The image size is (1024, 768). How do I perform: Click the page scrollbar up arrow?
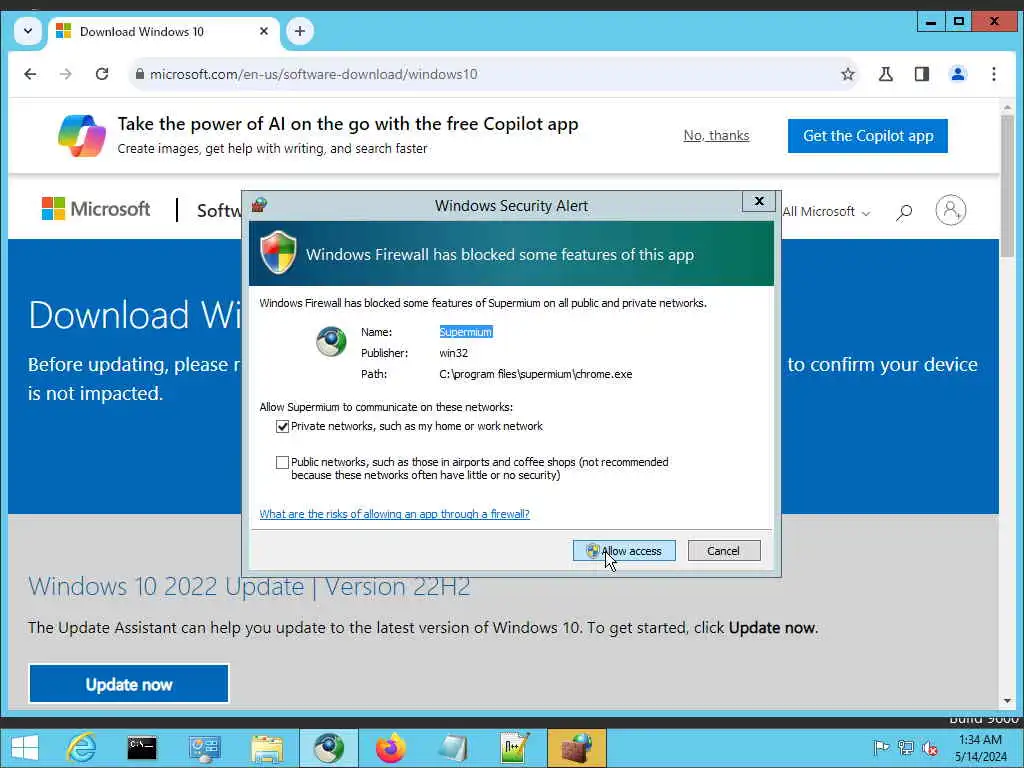coord(1007,106)
